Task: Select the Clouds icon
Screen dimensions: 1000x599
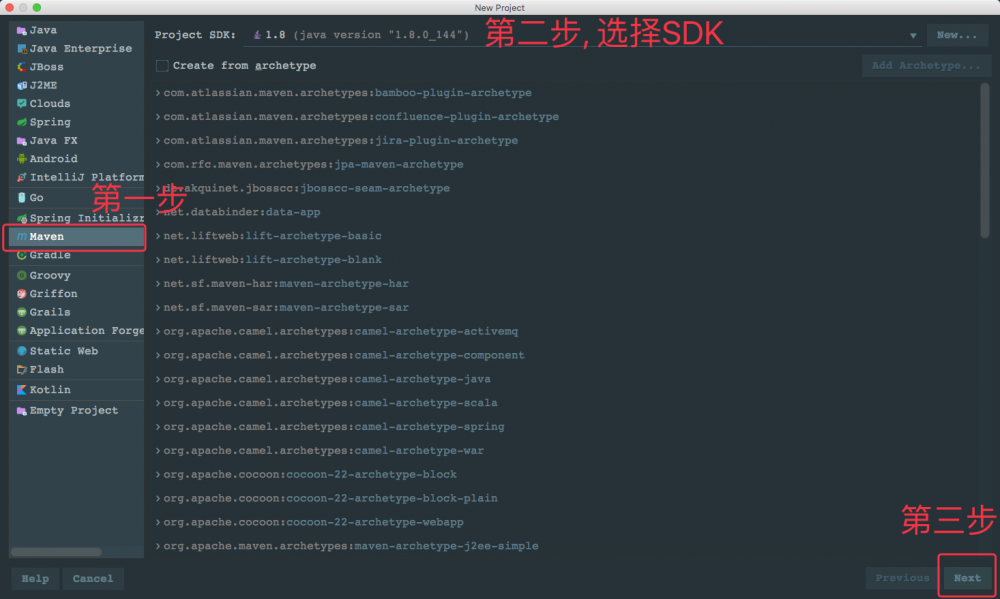Action: (x=22, y=103)
